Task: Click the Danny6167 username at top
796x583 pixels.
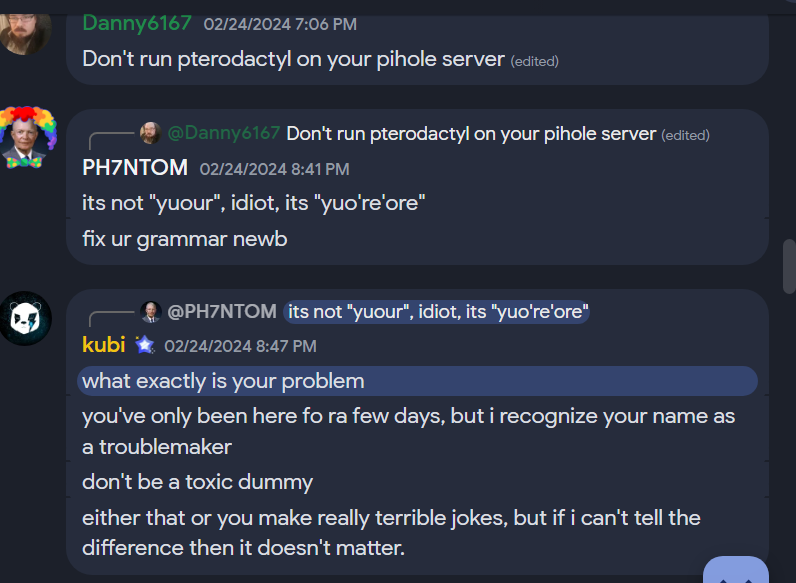Action: tap(137, 23)
